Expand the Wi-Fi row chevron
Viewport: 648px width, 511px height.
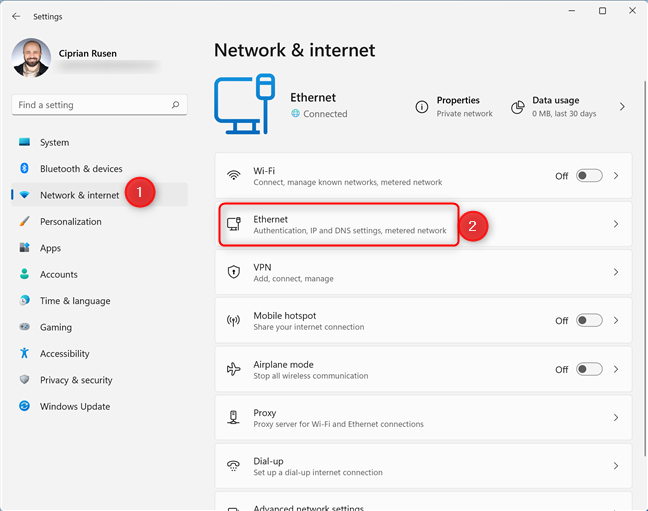pos(616,176)
